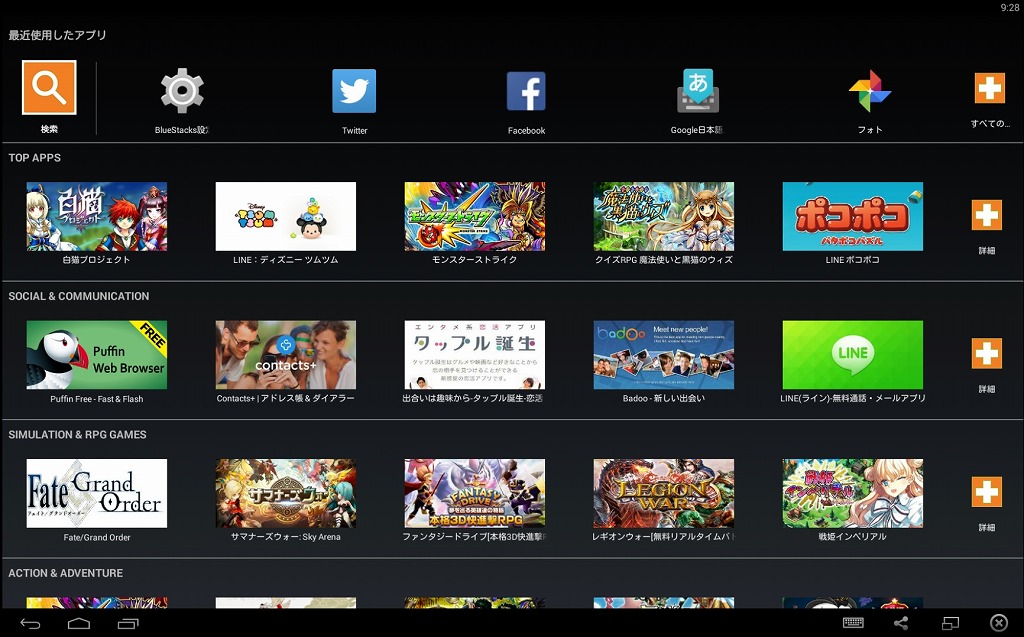Open LINE Disney Tsum Tsum thumbnail
1024x637 pixels.
285,216
